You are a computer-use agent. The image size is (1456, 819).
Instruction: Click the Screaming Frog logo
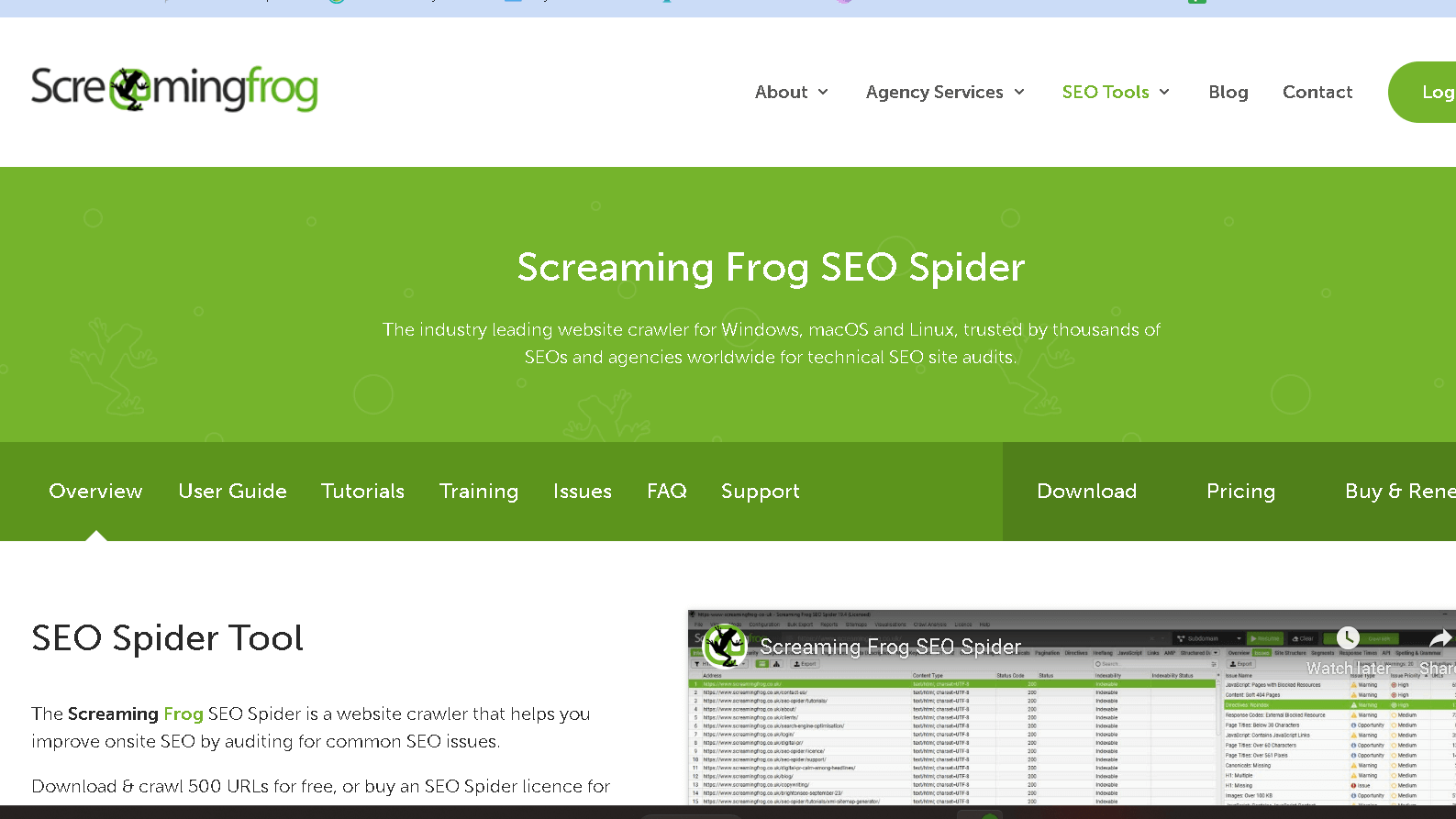tap(174, 89)
